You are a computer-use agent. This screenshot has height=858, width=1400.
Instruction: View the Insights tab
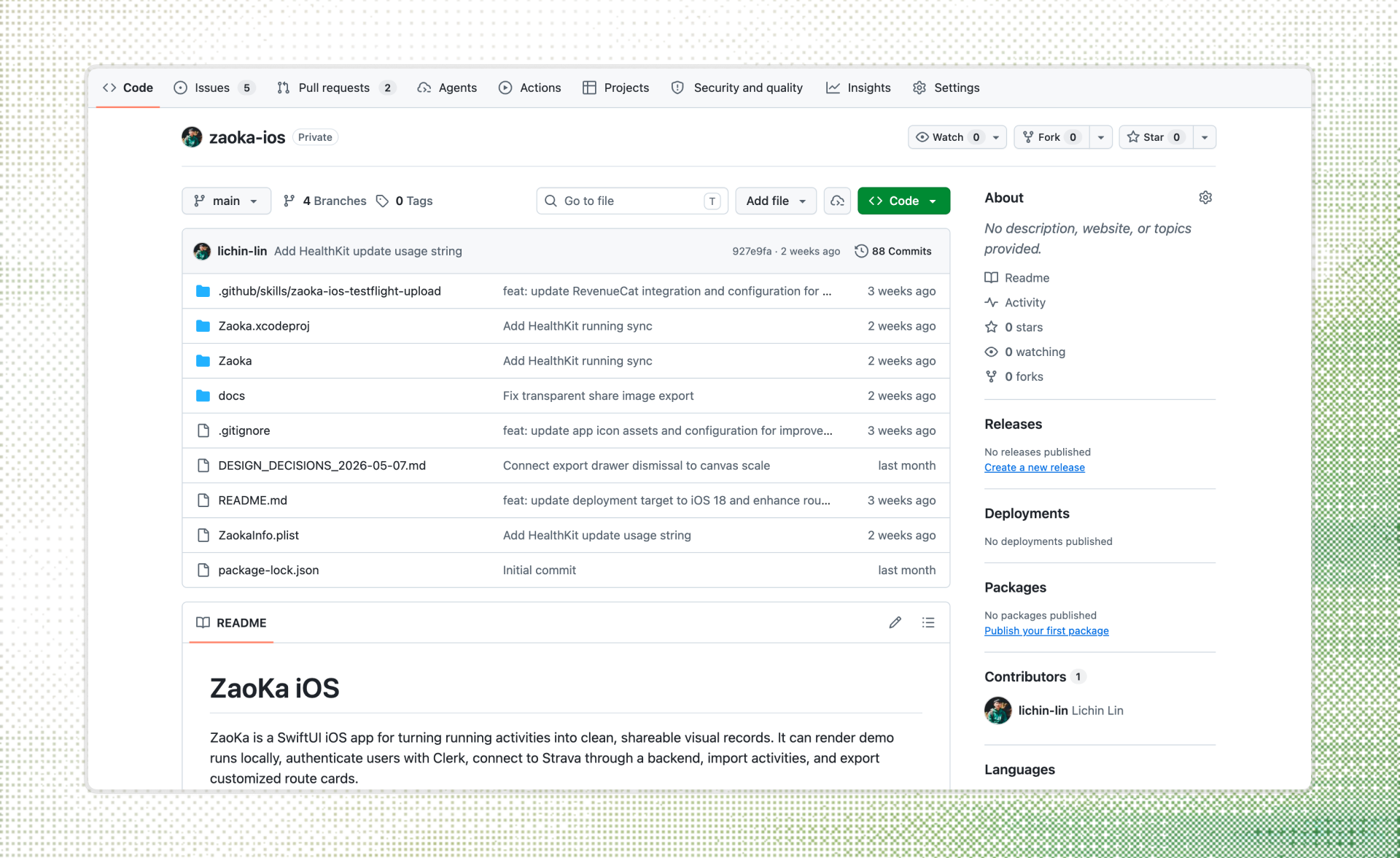pyautogui.click(x=858, y=88)
